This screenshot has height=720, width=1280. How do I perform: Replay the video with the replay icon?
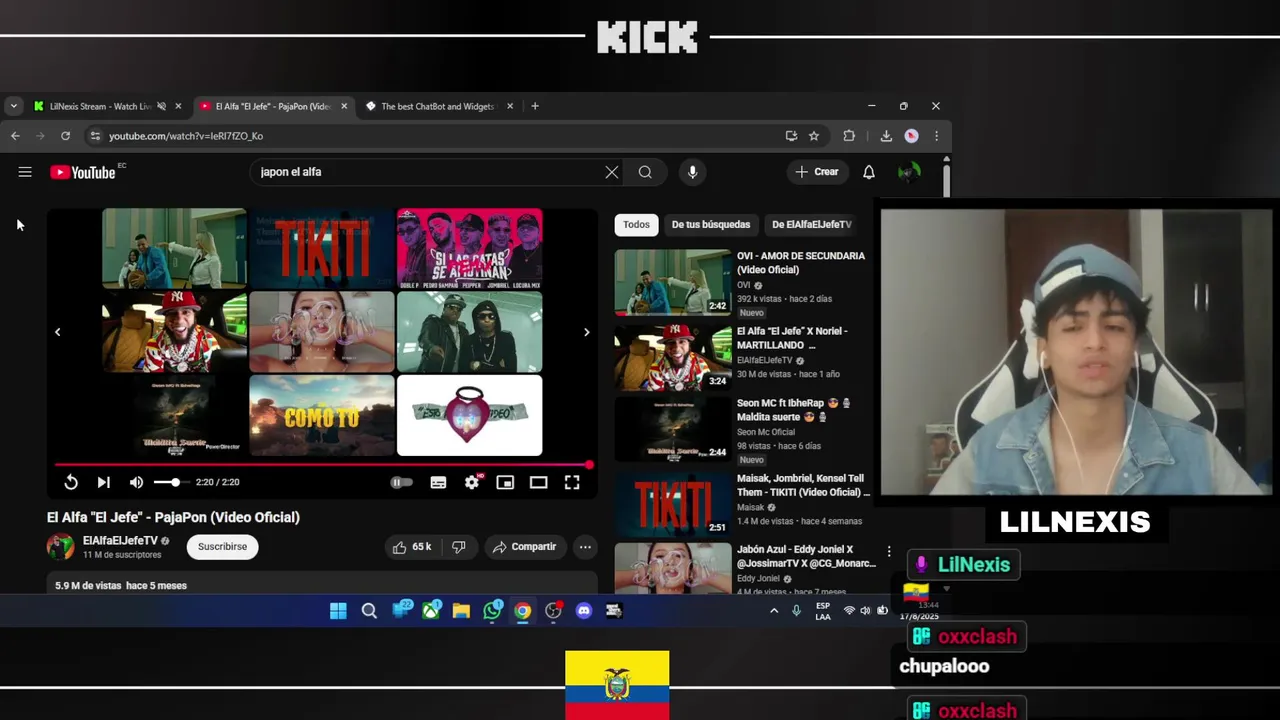[x=71, y=482]
